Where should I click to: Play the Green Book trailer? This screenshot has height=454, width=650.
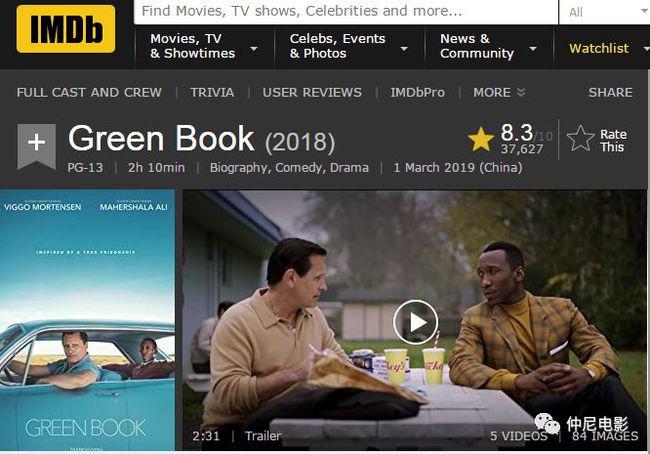(415, 322)
